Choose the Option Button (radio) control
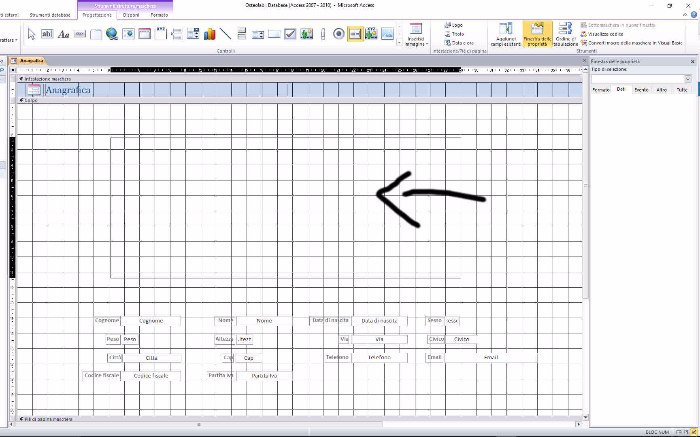Screen dimensions: 700x437 (339, 34)
